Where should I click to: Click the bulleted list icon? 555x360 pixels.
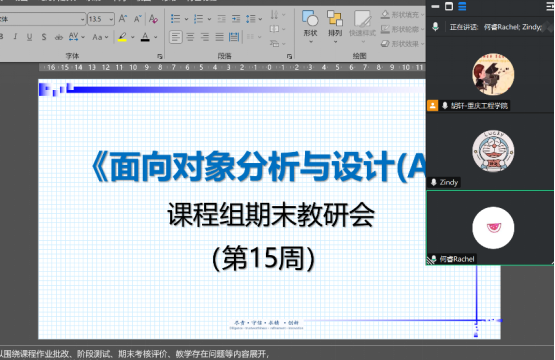(x=176, y=18)
